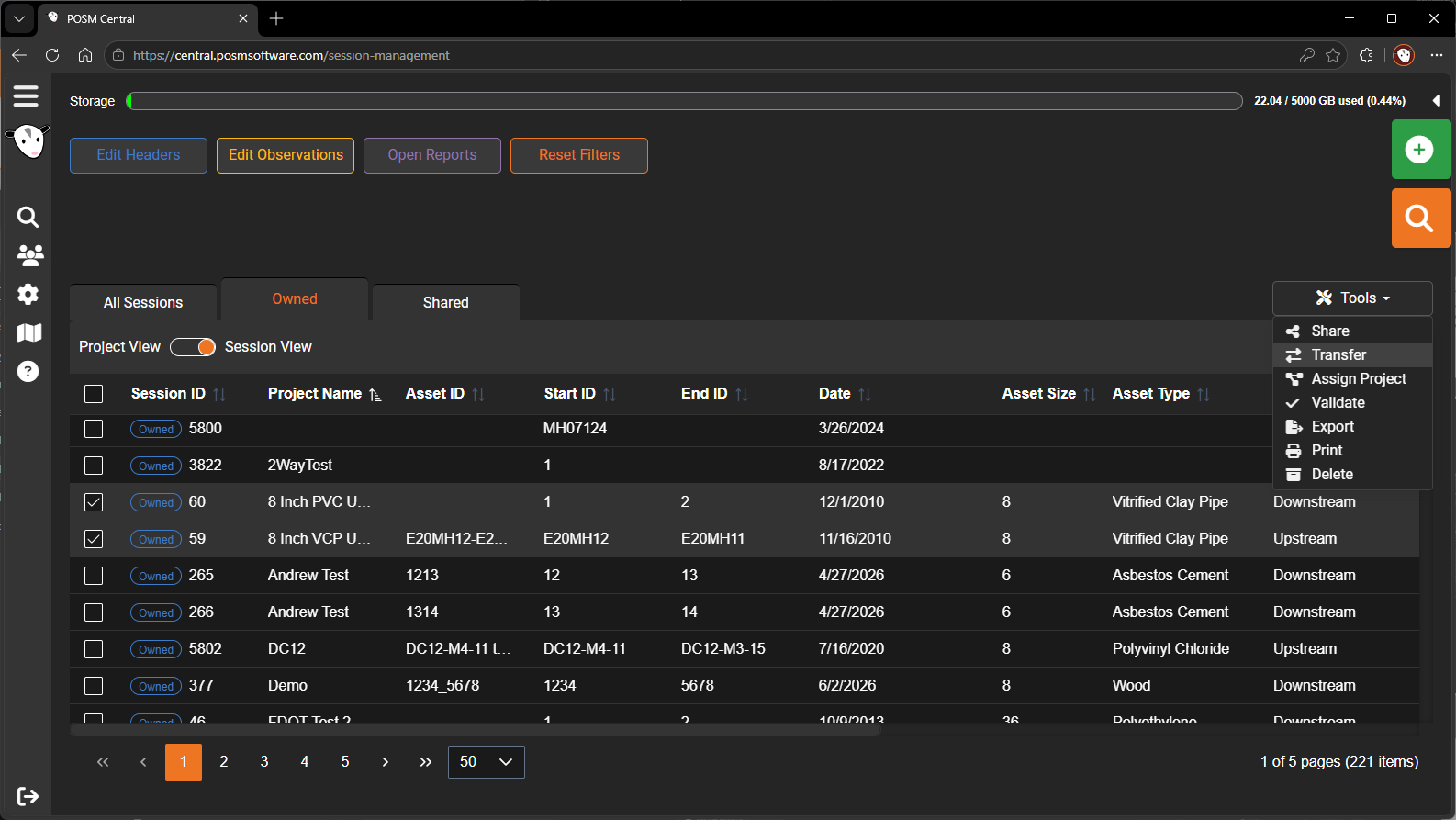1456x820 pixels.
Task: Check the checkbox for session 266
Action: click(x=94, y=612)
